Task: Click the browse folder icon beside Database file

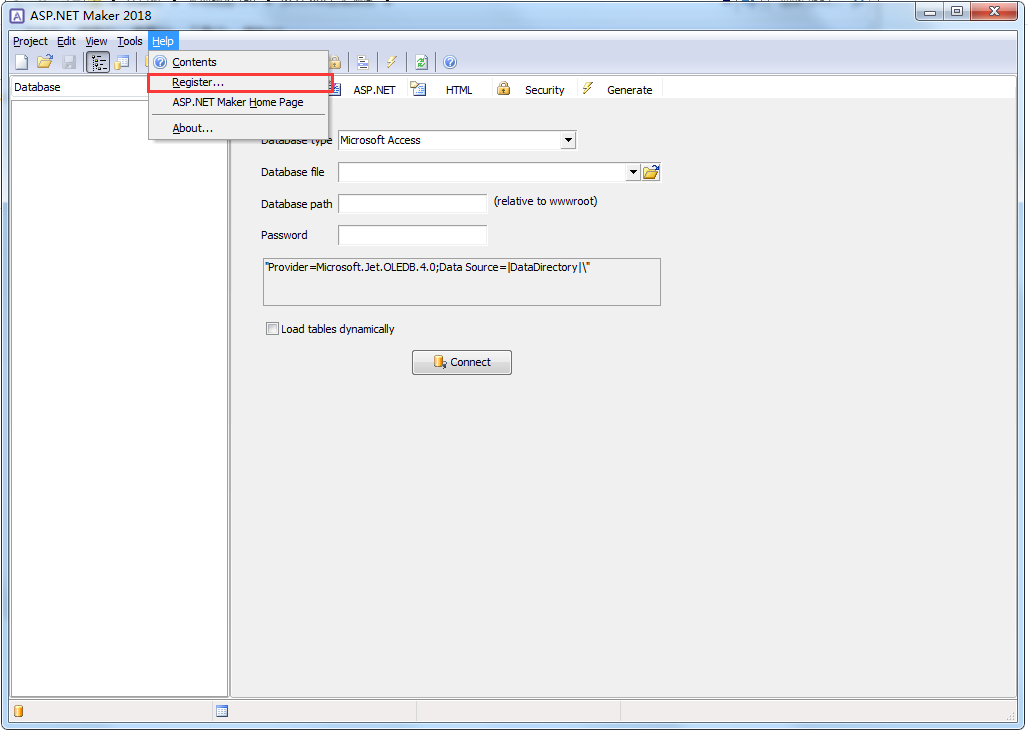Action: click(651, 172)
